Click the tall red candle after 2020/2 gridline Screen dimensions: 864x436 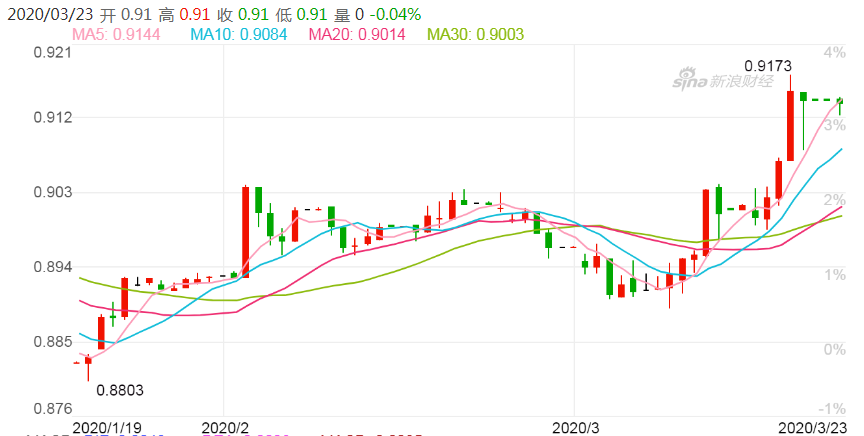[x=246, y=232]
